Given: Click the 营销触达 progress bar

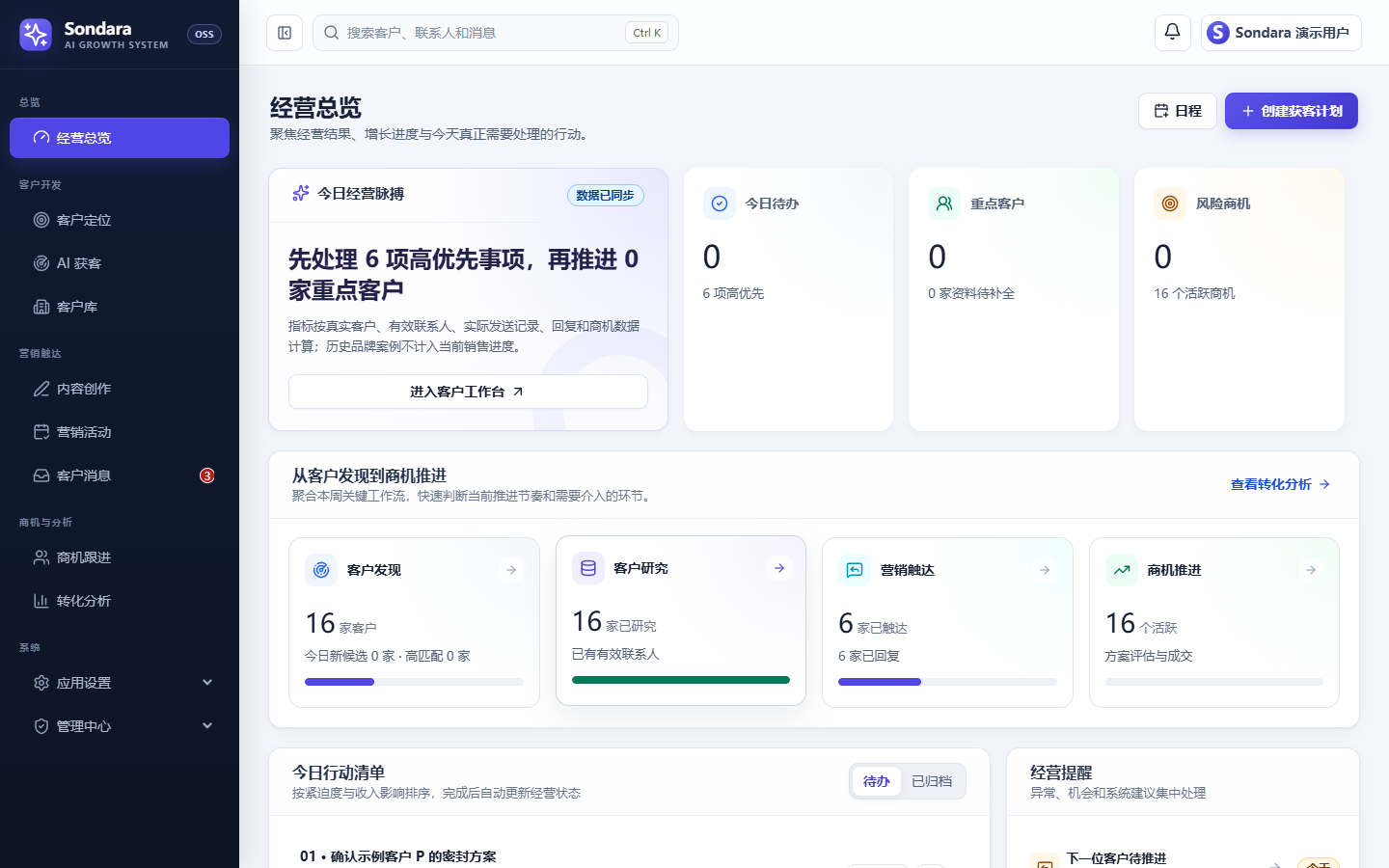Looking at the screenshot, I should click(x=947, y=682).
